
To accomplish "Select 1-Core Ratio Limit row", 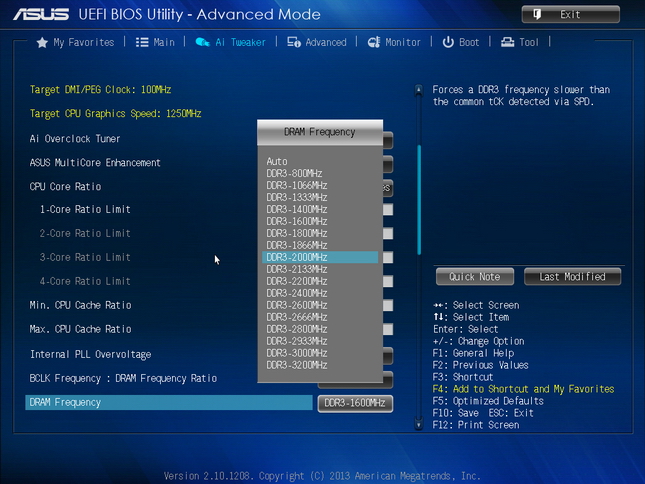I will click(85, 209).
